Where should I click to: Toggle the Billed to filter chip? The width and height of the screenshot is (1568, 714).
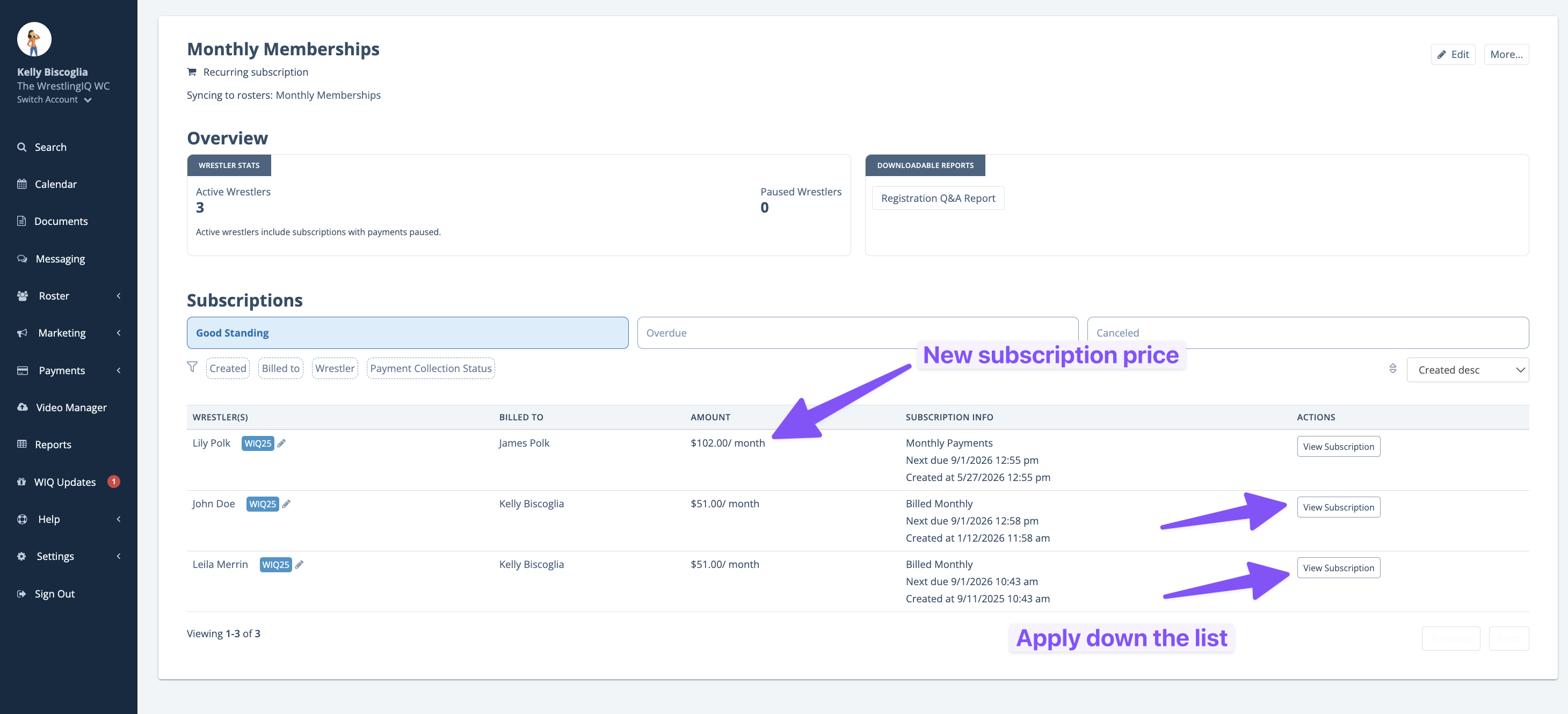click(x=281, y=368)
